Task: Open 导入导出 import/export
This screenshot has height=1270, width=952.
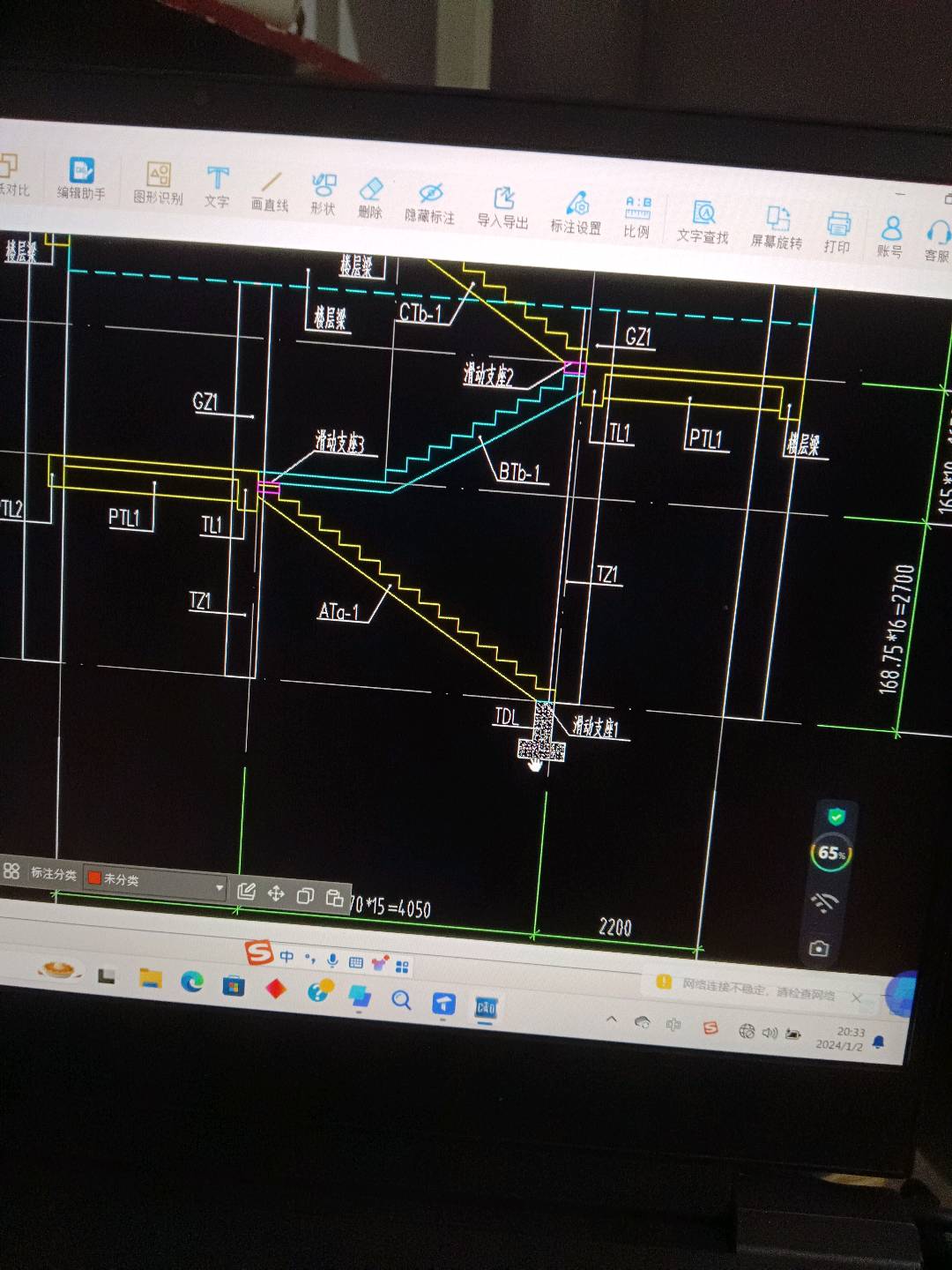Action: (503, 207)
